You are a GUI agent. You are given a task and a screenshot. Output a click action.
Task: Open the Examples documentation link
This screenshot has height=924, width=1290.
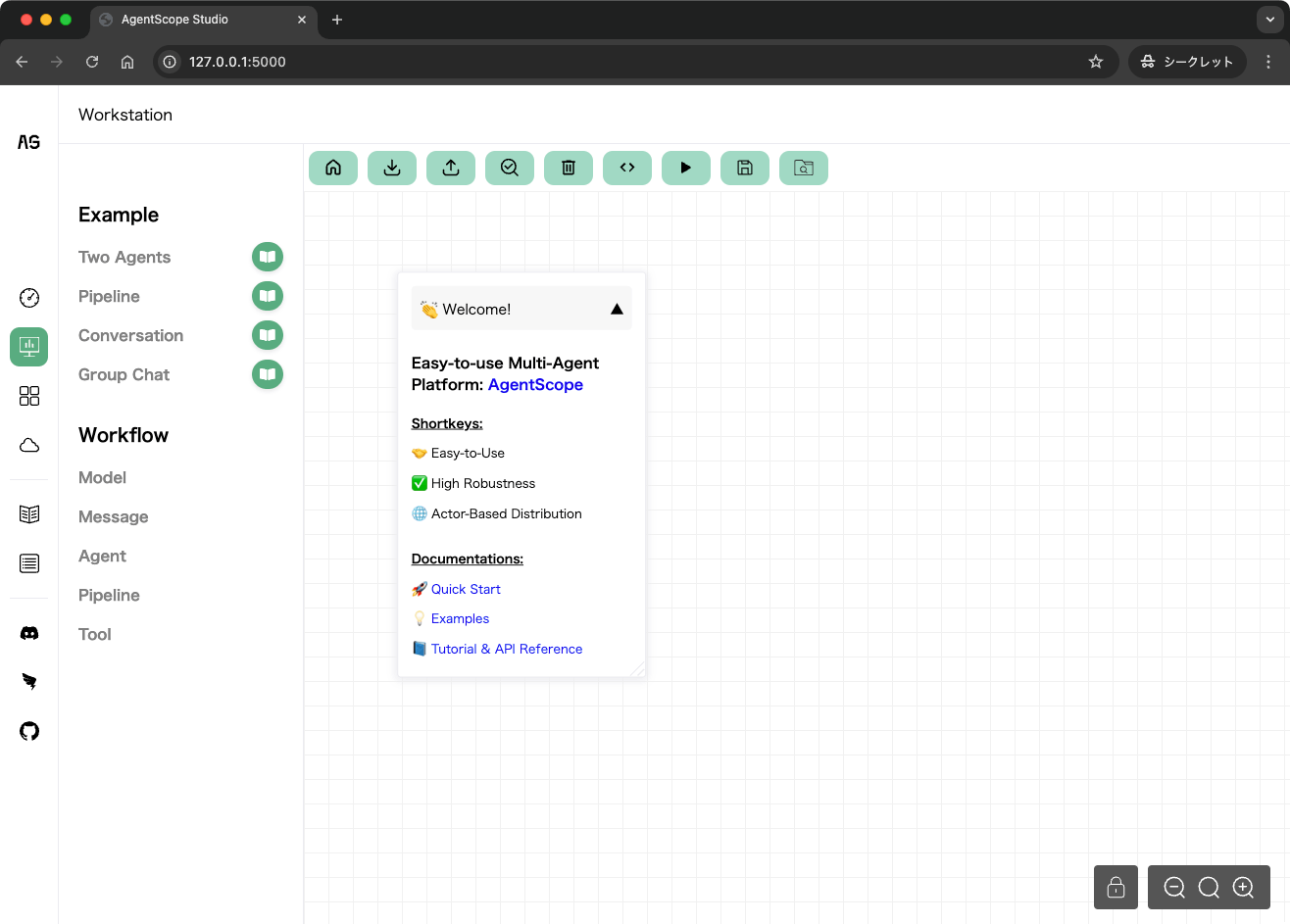[460, 618]
